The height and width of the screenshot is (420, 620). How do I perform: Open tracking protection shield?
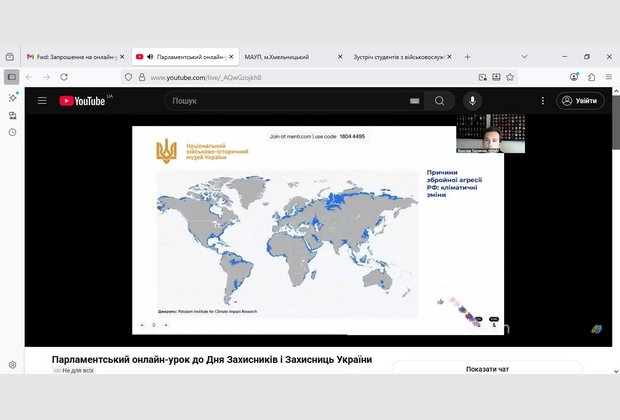pos(128,77)
